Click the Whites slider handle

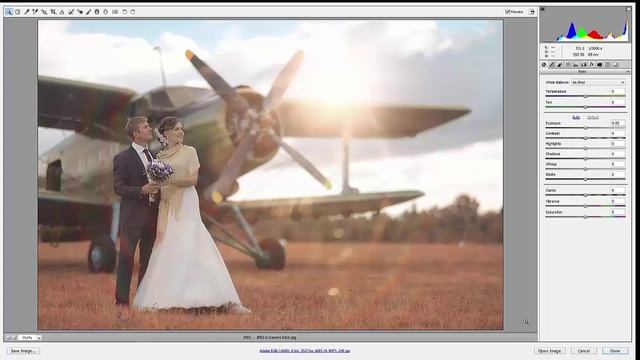point(585,169)
